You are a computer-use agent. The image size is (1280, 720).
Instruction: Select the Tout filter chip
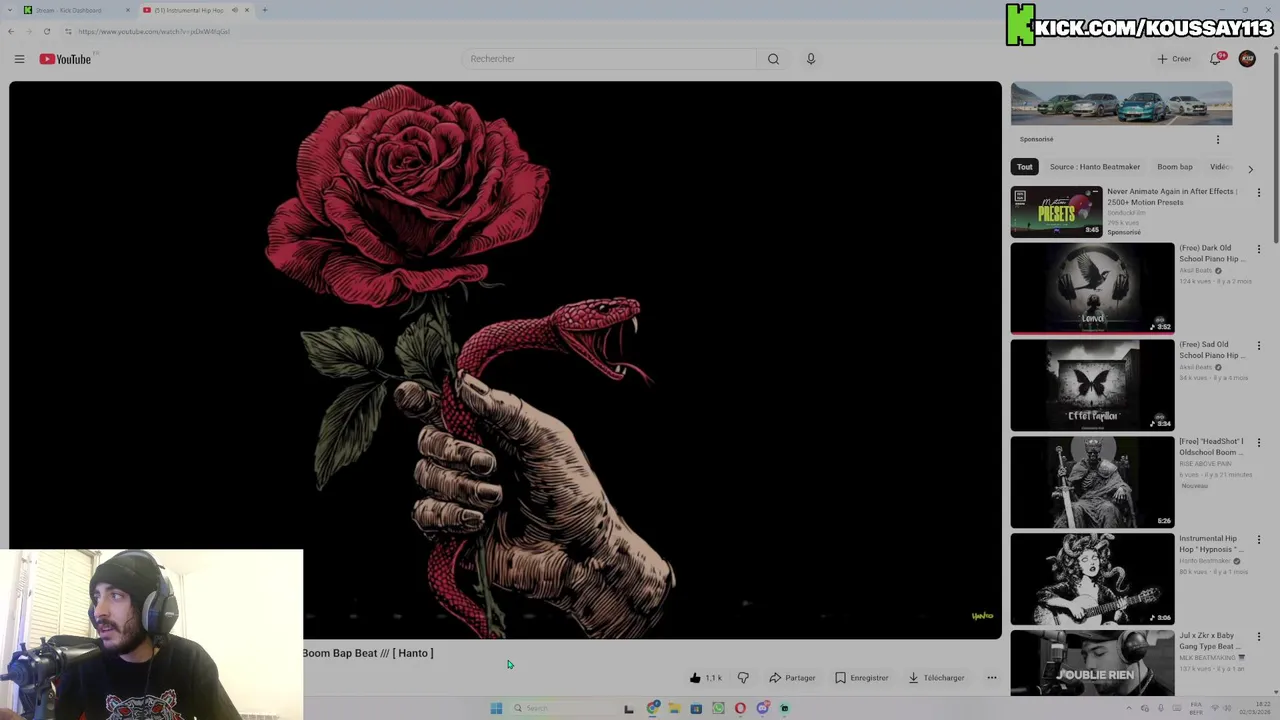(1024, 167)
